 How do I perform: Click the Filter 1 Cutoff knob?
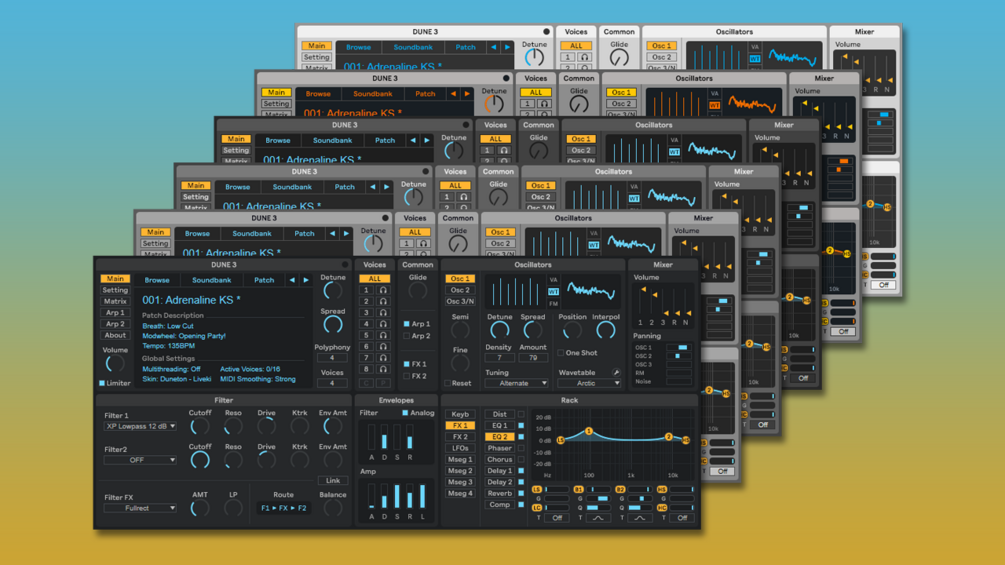click(x=200, y=426)
